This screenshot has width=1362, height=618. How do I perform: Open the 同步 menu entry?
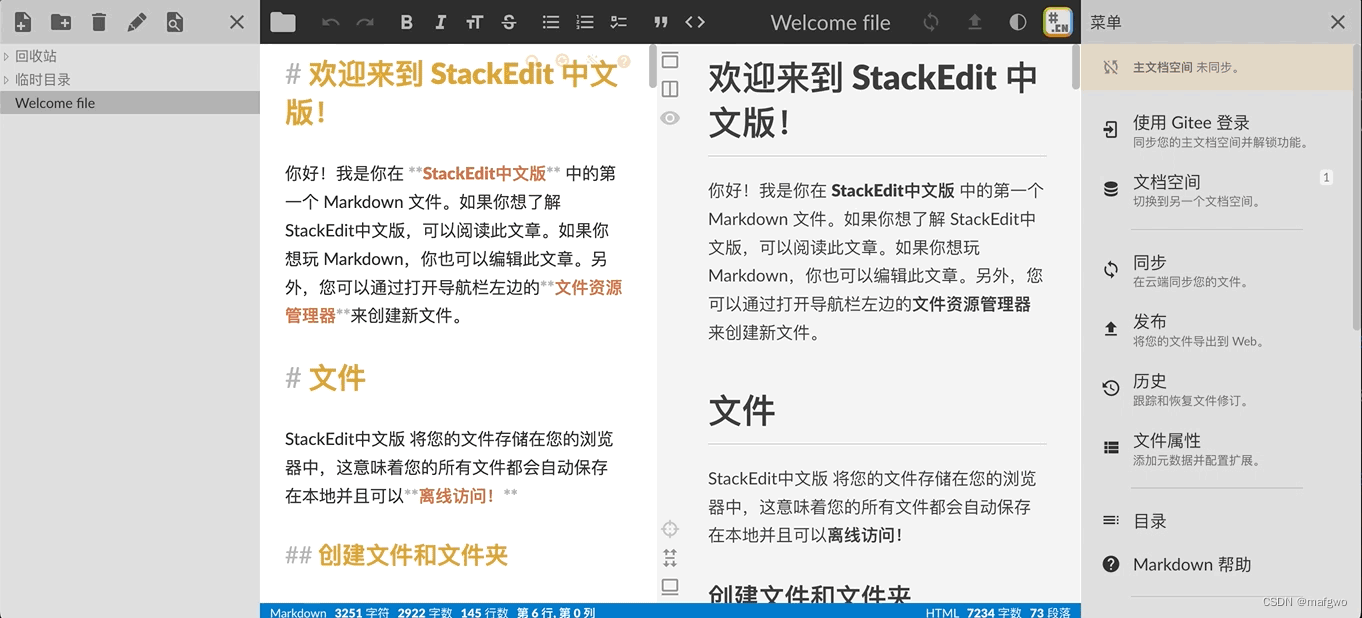point(1216,271)
